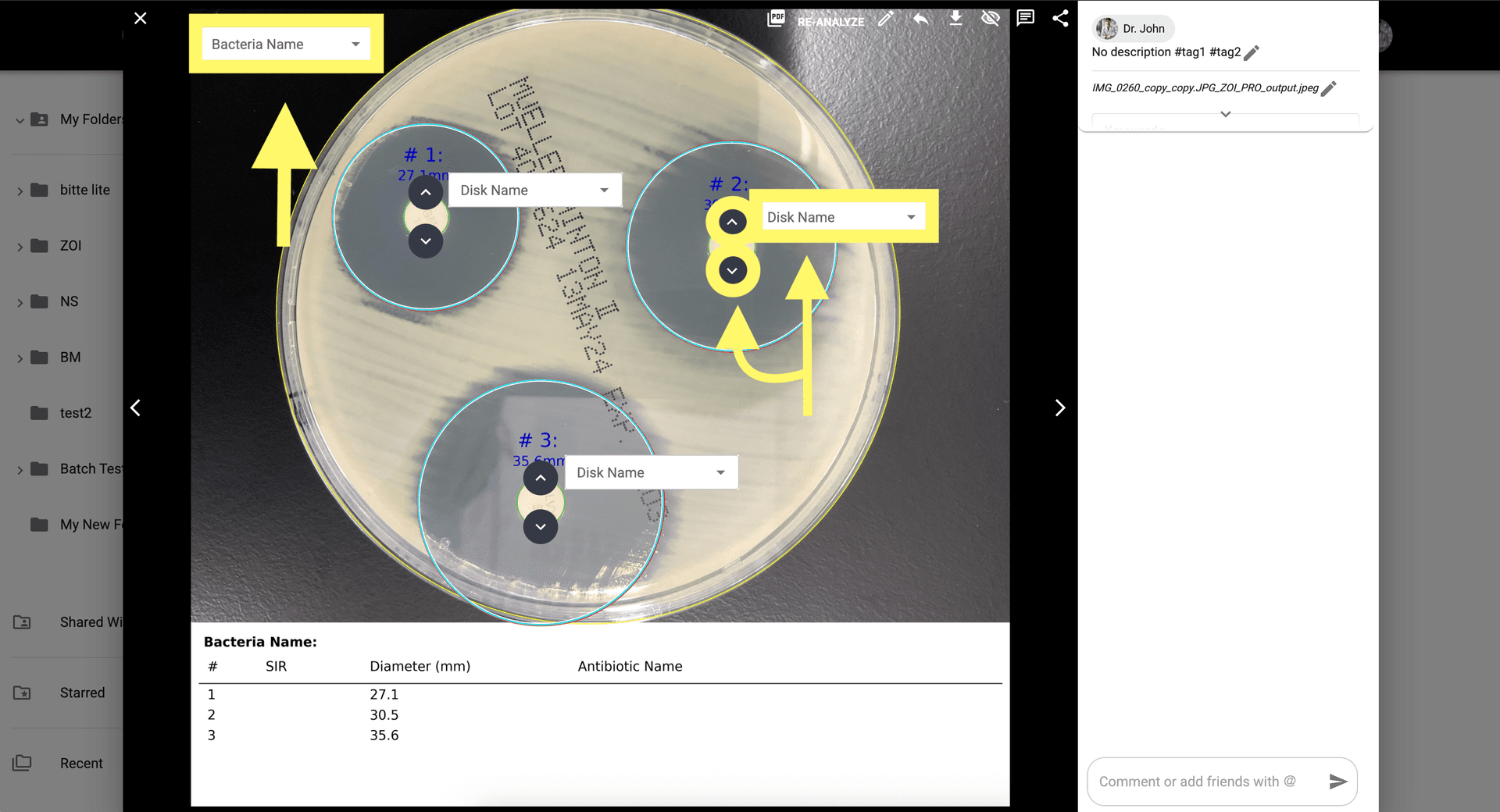Viewport: 1500px width, 812px height.
Task: Edit the description with the pencil icon
Action: point(1252,52)
